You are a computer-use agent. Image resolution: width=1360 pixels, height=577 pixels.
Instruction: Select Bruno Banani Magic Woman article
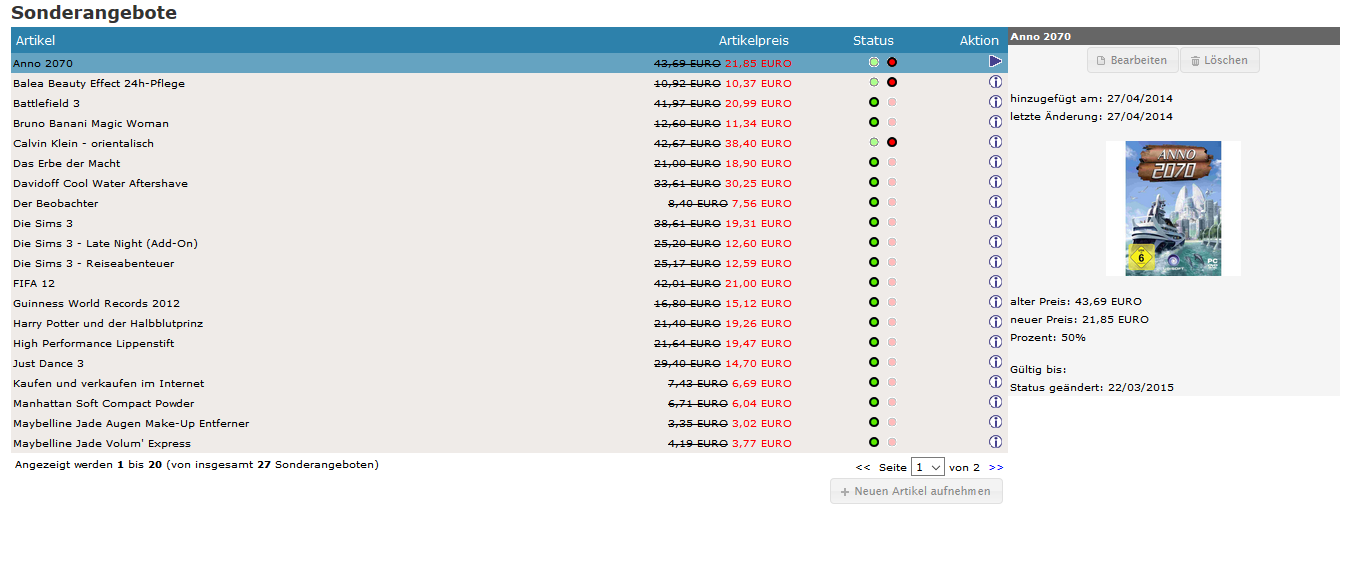tap(91, 123)
